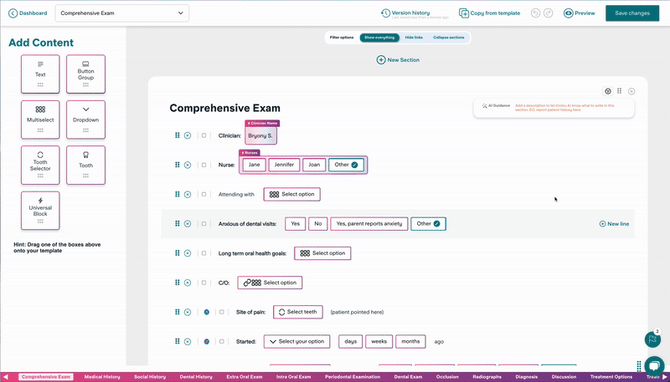Select the Hide links filter option
670x382 pixels.
414,38
